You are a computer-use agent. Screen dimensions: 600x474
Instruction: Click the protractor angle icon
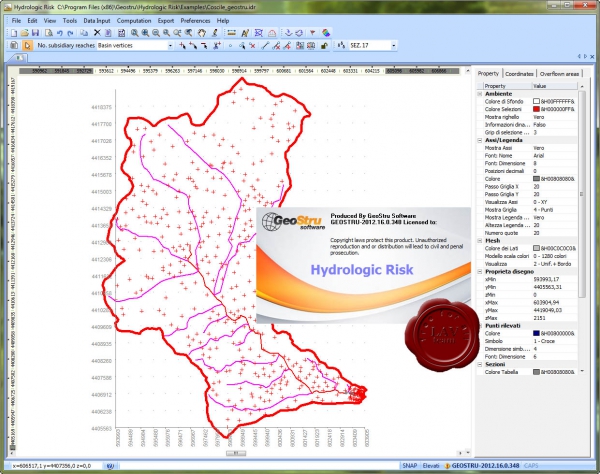click(x=272, y=33)
